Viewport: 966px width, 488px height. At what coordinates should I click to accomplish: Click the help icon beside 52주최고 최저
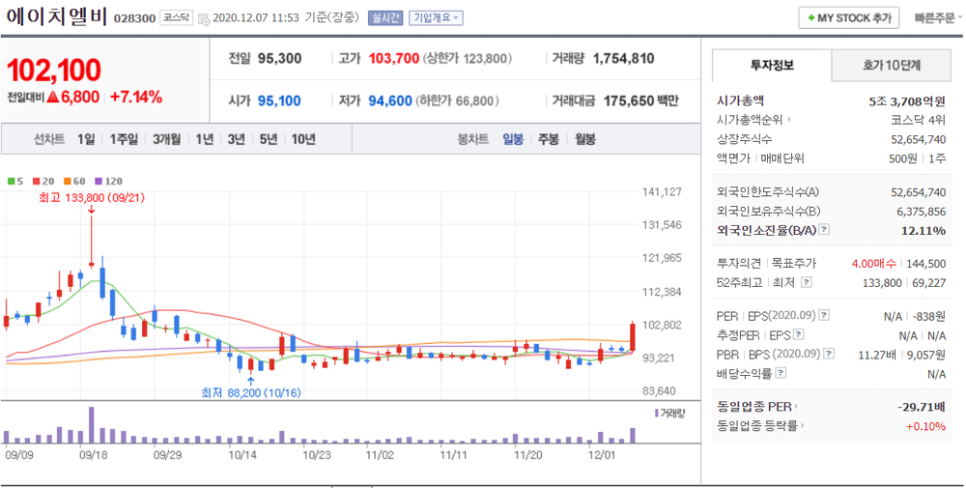click(806, 282)
